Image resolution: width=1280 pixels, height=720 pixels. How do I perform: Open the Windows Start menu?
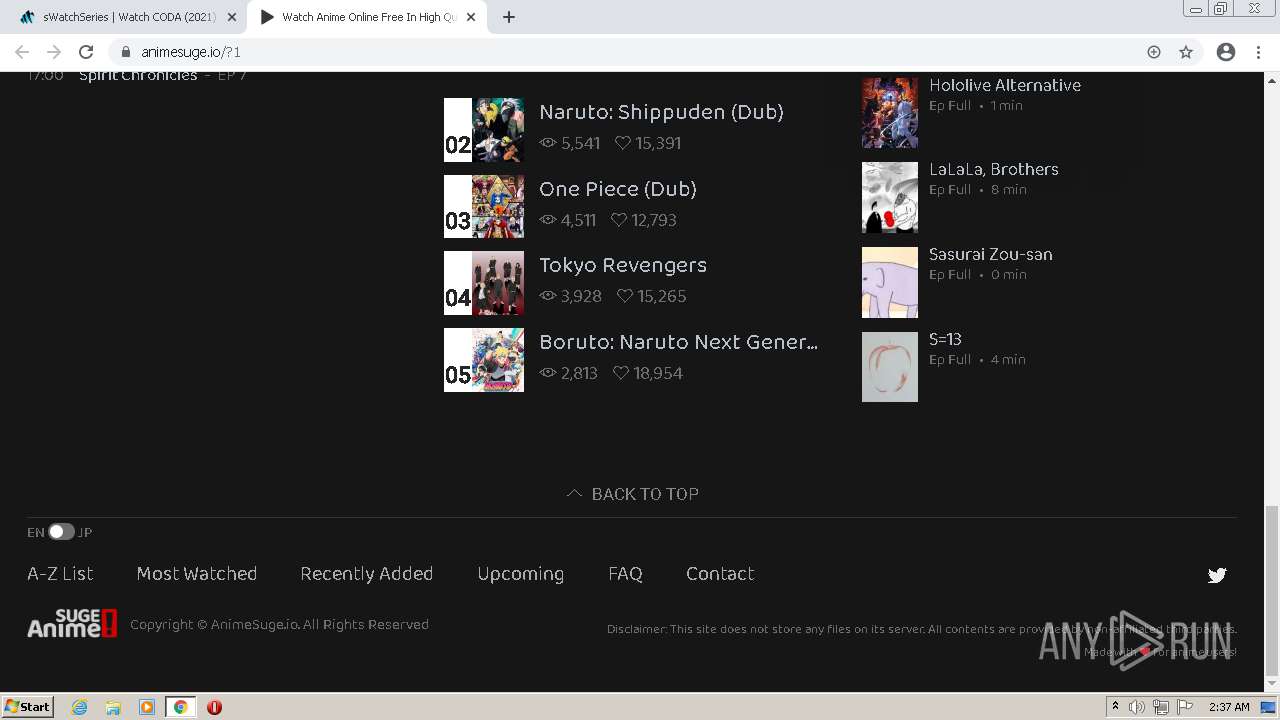click(28, 706)
